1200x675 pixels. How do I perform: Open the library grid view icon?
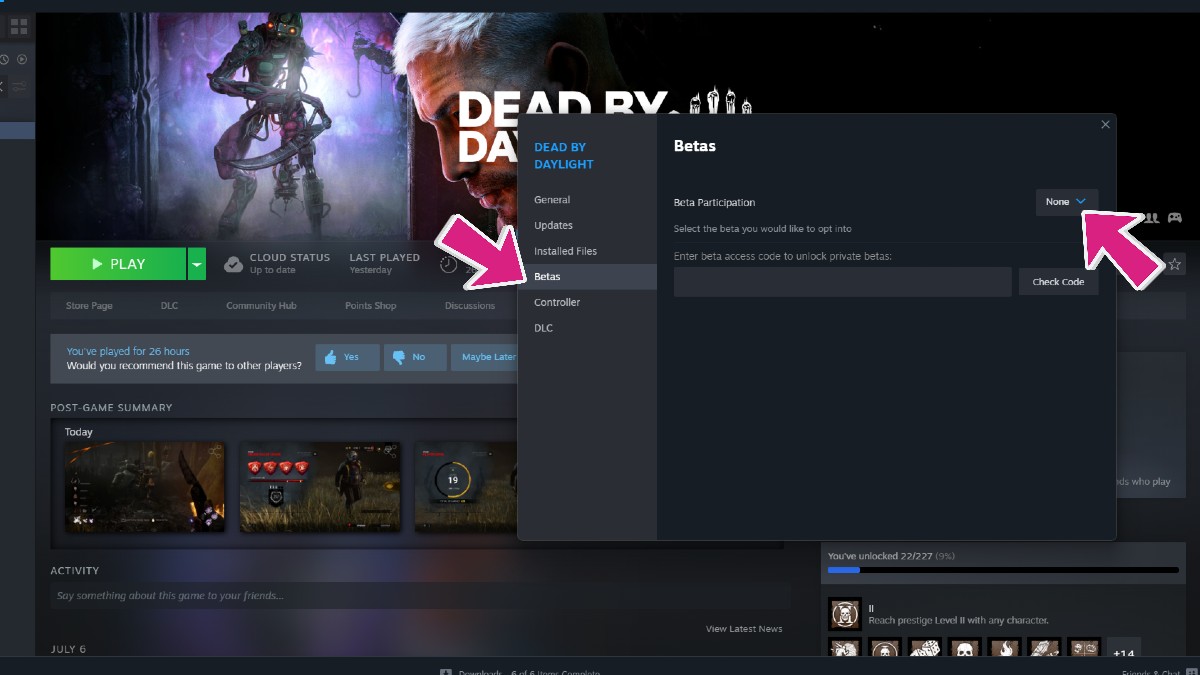click(18, 27)
